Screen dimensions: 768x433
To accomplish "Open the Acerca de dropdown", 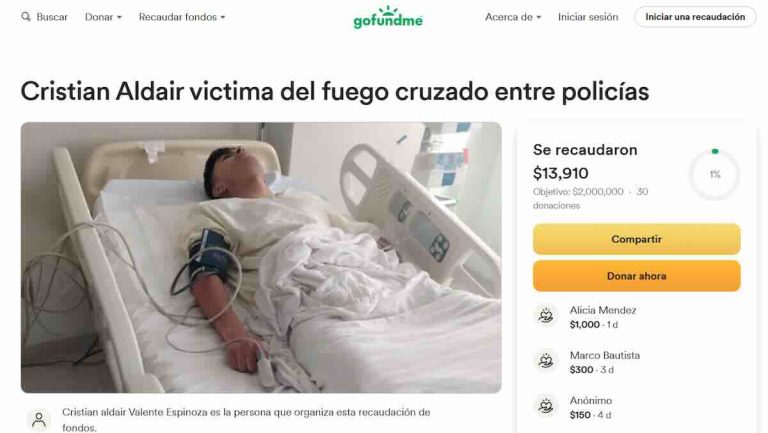I will 513,17.
